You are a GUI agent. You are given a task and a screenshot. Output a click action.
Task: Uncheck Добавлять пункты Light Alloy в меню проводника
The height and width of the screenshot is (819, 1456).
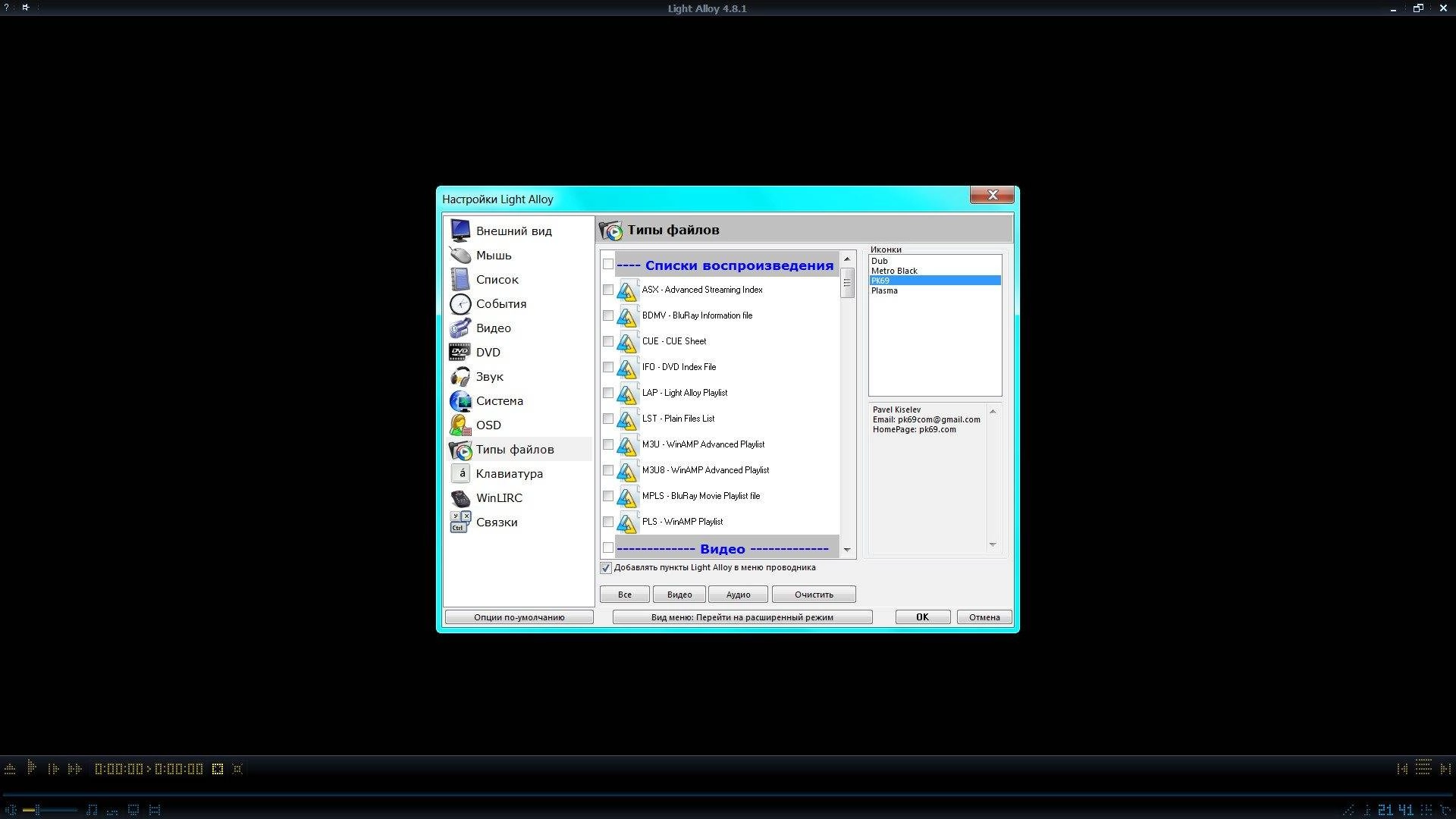click(606, 568)
